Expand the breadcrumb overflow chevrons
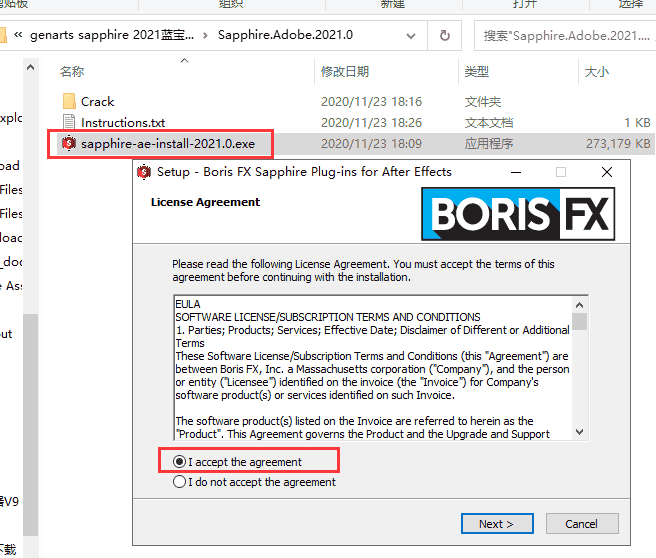 tap(18, 35)
